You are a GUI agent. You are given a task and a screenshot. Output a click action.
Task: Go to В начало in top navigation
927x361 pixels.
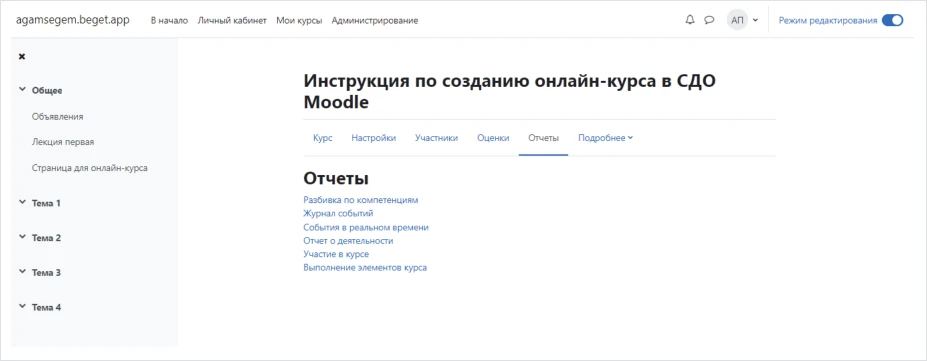tap(169, 21)
